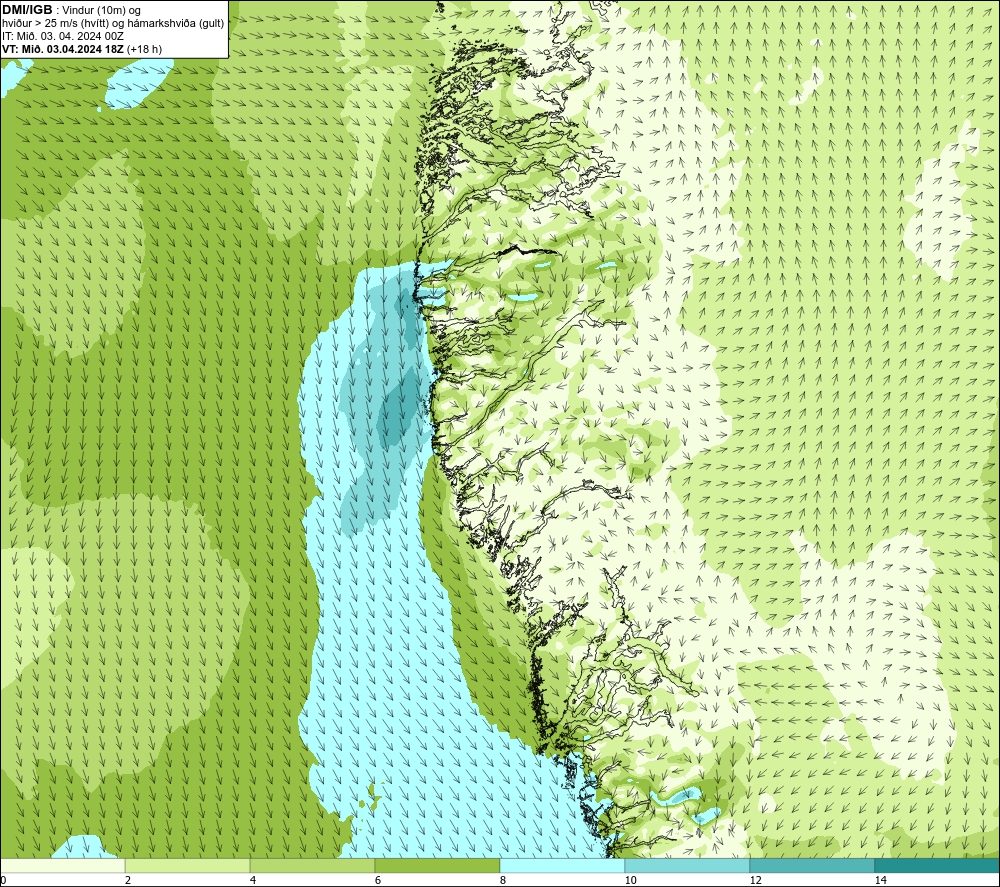Click the light green 2–4 legend segment

(188, 866)
